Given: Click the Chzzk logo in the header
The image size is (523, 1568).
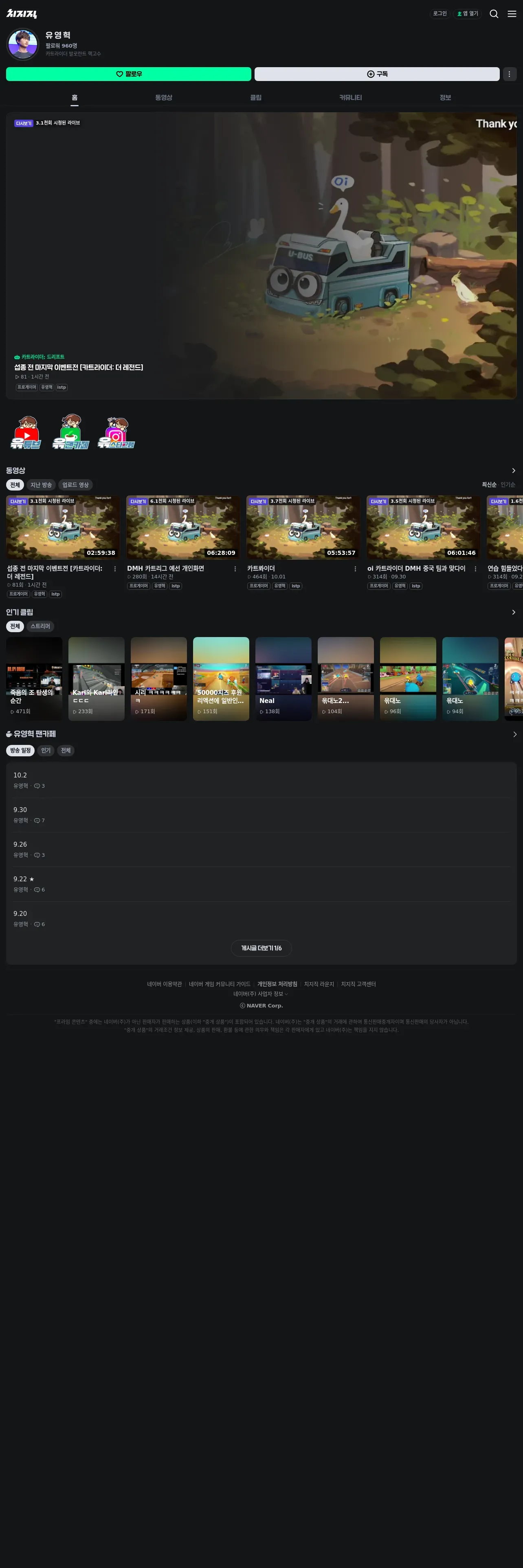Looking at the screenshot, I should coord(22,13).
